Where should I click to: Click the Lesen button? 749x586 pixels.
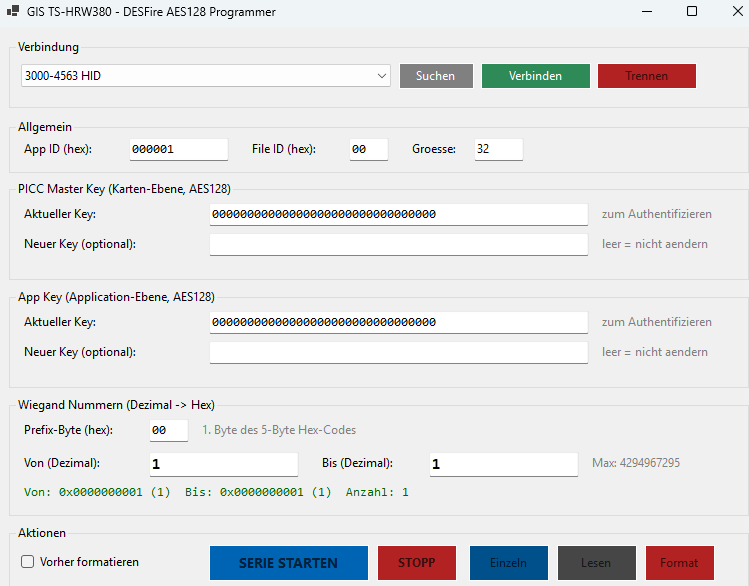[x=596, y=563]
